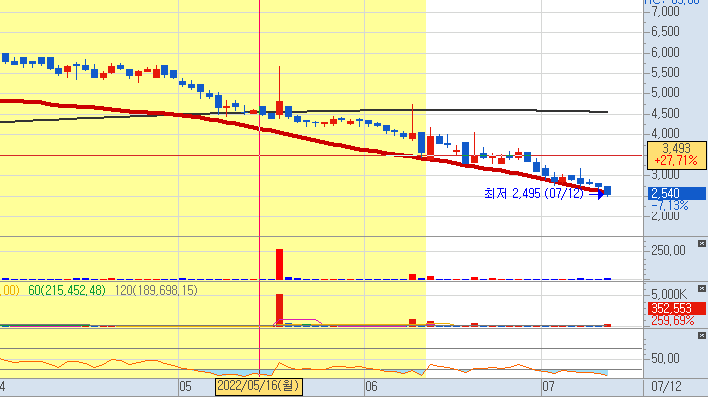Close the 250,00 indicator panel
The width and height of the screenshot is (708, 397).
[x=702, y=244]
